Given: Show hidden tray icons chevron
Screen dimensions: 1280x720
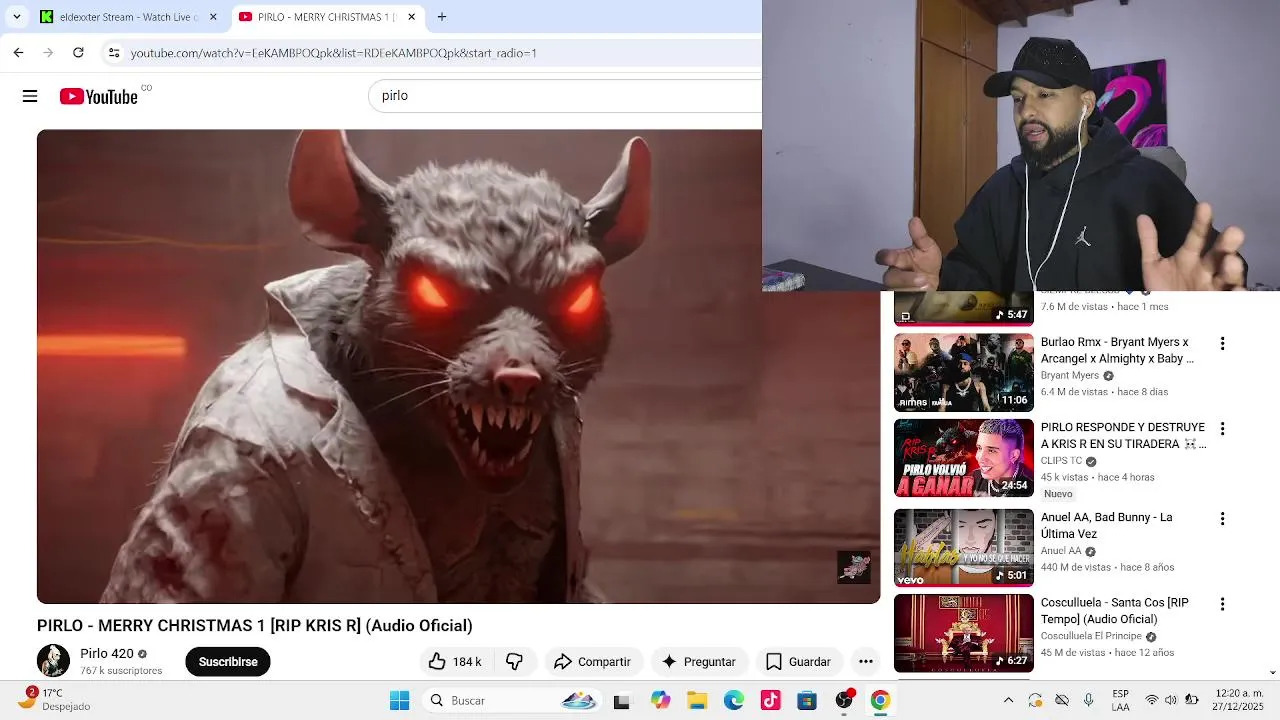Looking at the screenshot, I should pos(1008,700).
